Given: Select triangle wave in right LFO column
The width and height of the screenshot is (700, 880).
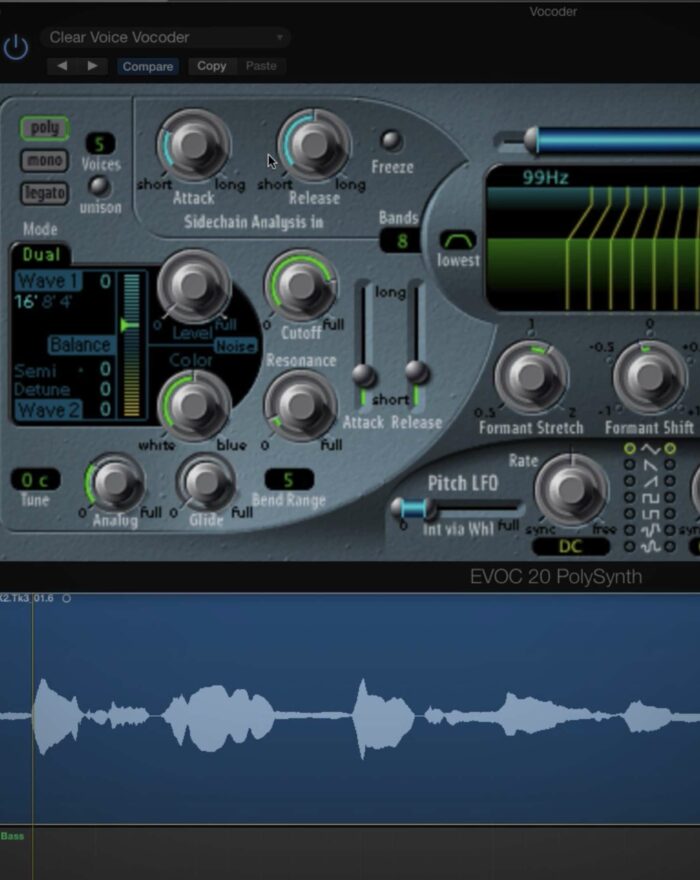Looking at the screenshot, I should (x=670, y=448).
